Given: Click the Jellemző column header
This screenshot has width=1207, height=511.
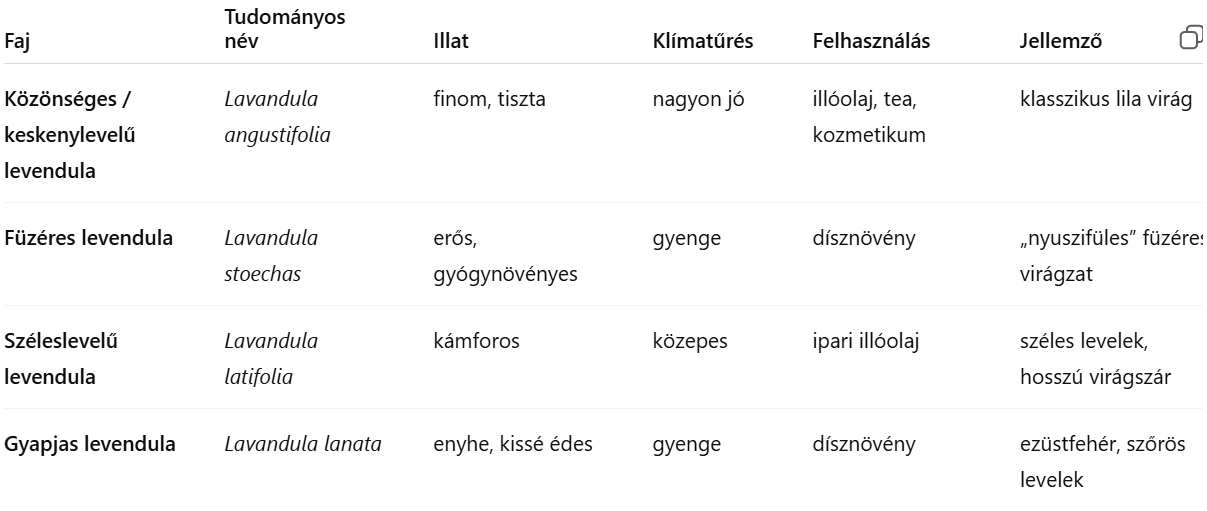Looking at the screenshot, I should coord(1058,42).
